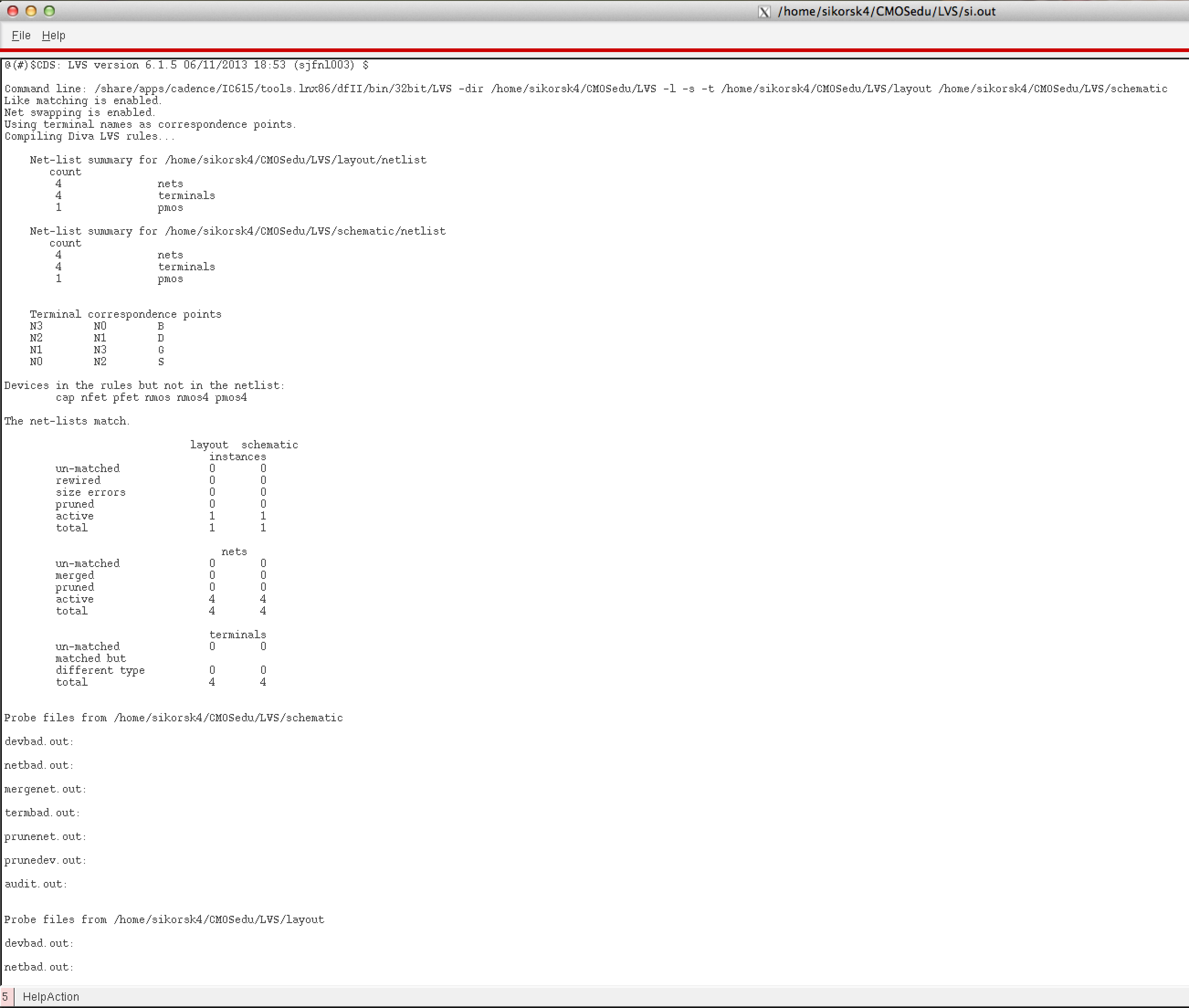Click the X11 icon in title bar
Screen dimensions: 1189x1008
pyautogui.click(x=764, y=11)
